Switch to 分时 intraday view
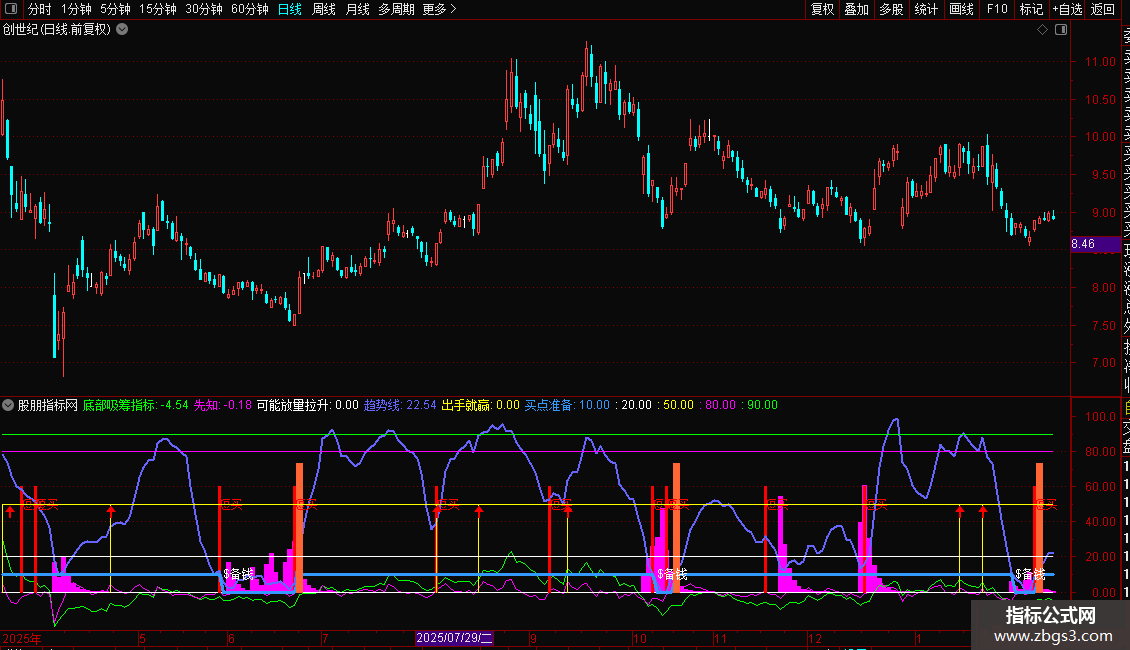 39,9
